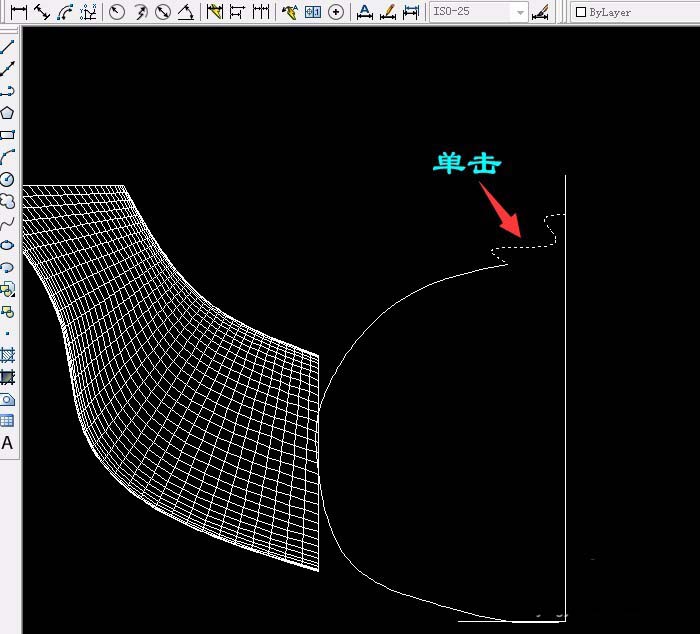
Task: Select the Construction Line tool
Action: (x=7, y=69)
